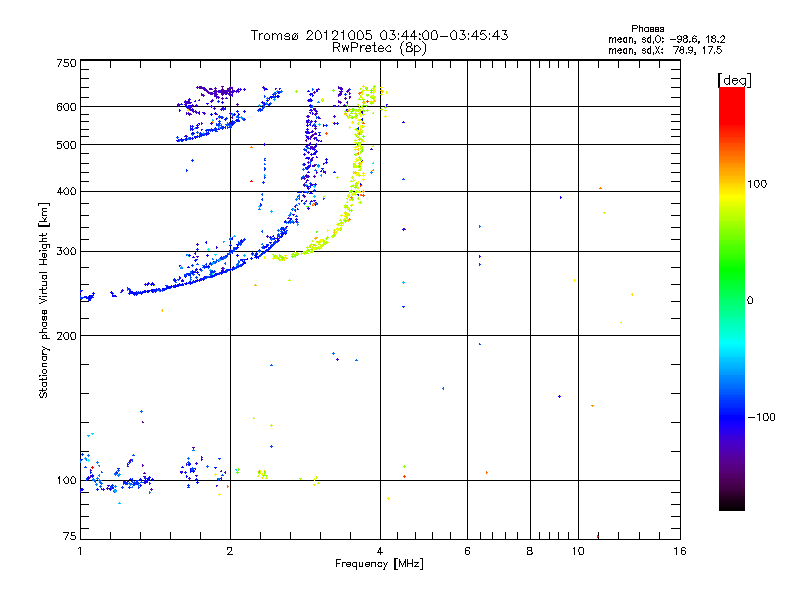Click the y-axis label '75'
The height and width of the screenshot is (600, 800).
tap(70, 536)
